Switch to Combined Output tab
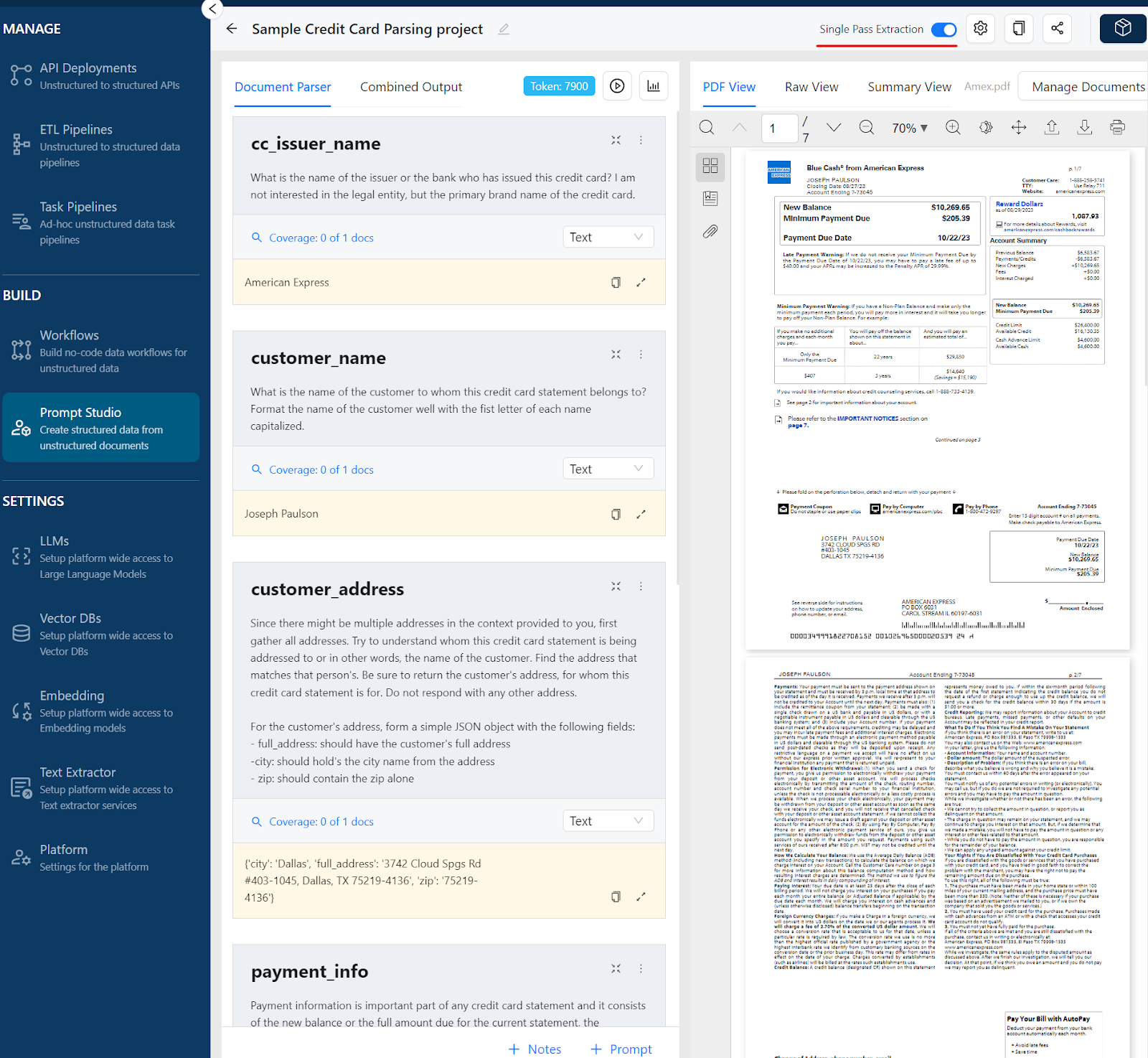 [411, 87]
